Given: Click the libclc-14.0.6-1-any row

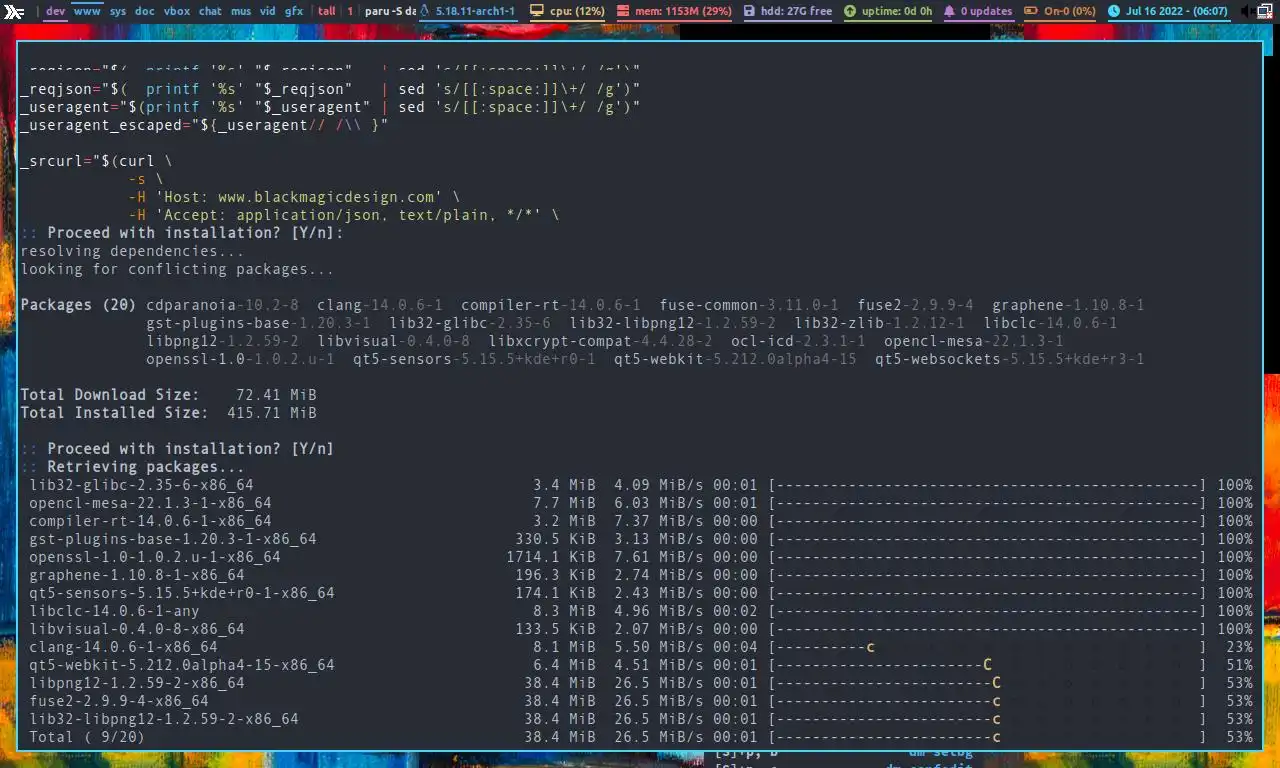Looking at the screenshot, I should tap(640, 611).
